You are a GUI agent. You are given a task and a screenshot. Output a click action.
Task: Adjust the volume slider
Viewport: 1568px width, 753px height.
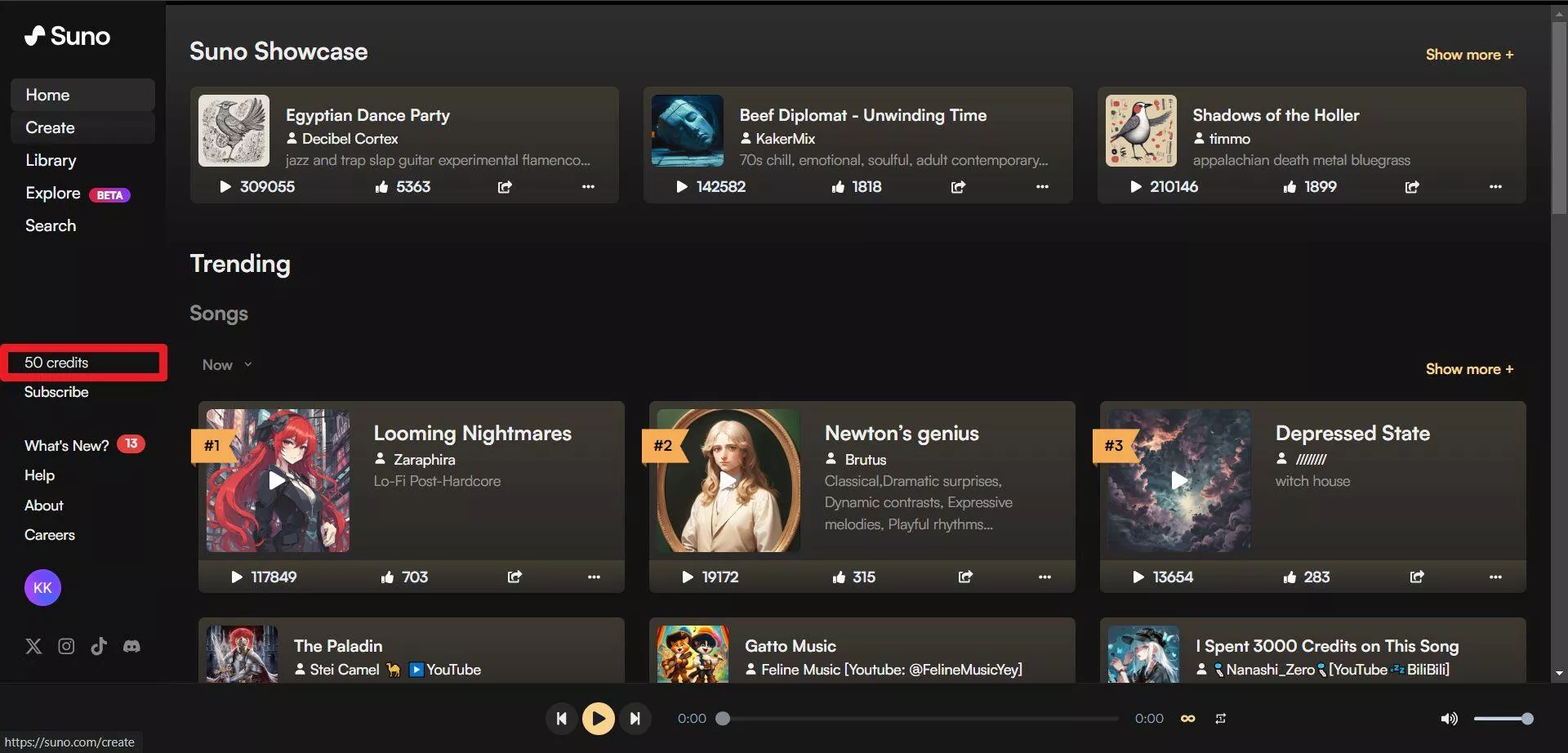pyautogui.click(x=1503, y=719)
